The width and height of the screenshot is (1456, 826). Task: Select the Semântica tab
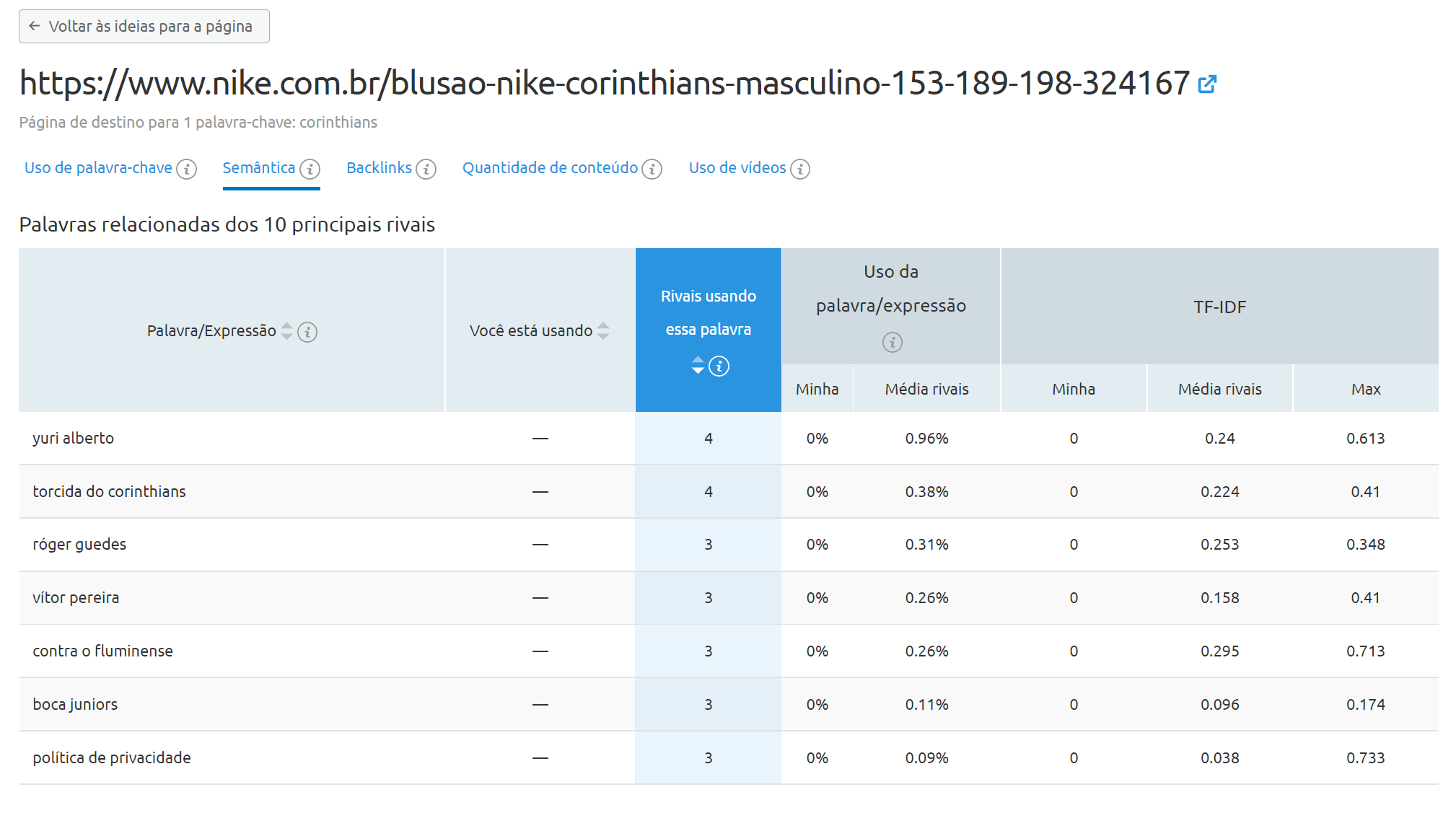(259, 168)
